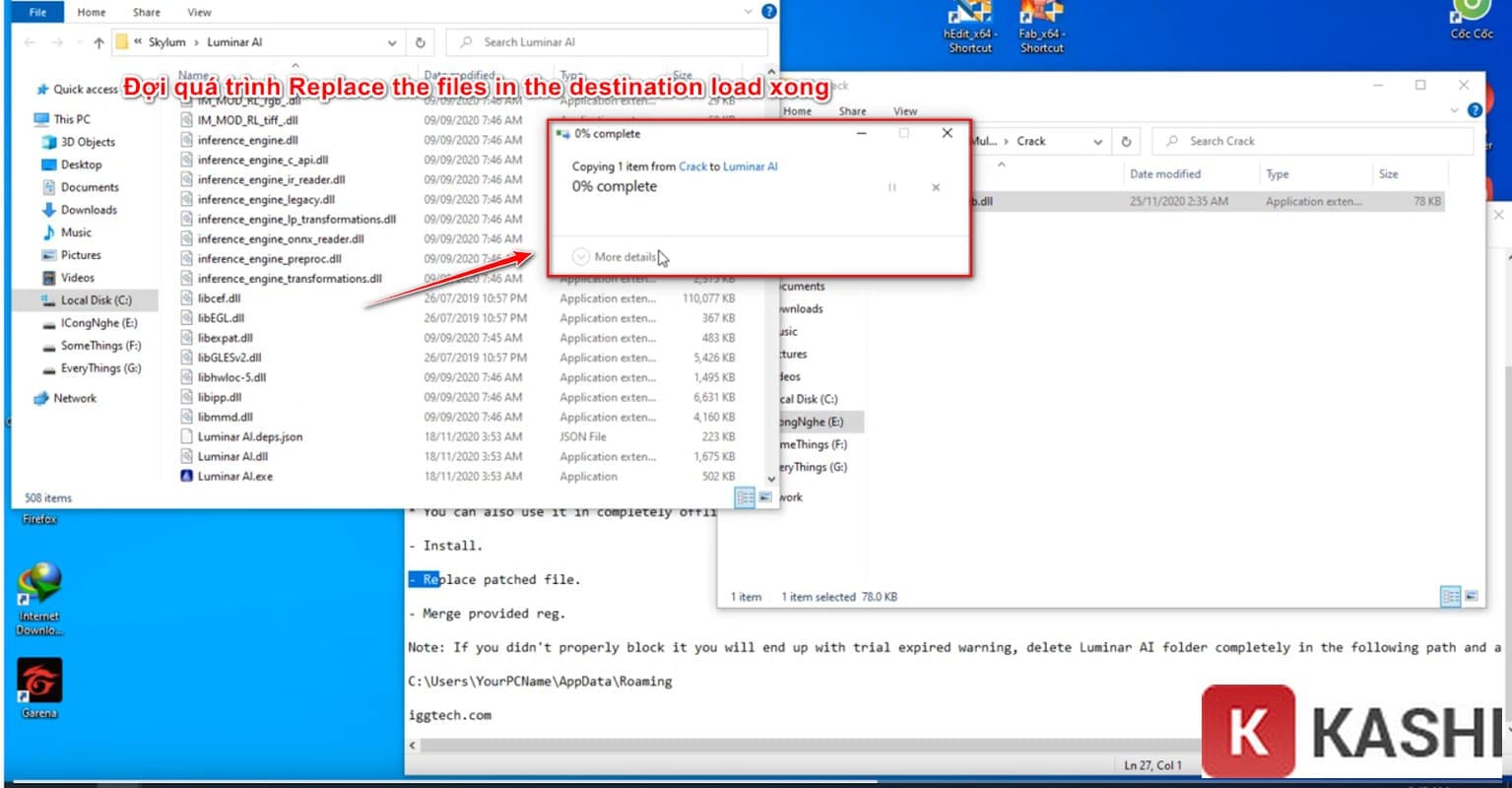Click the Luminar AI link in the copy dialog

coord(750,165)
